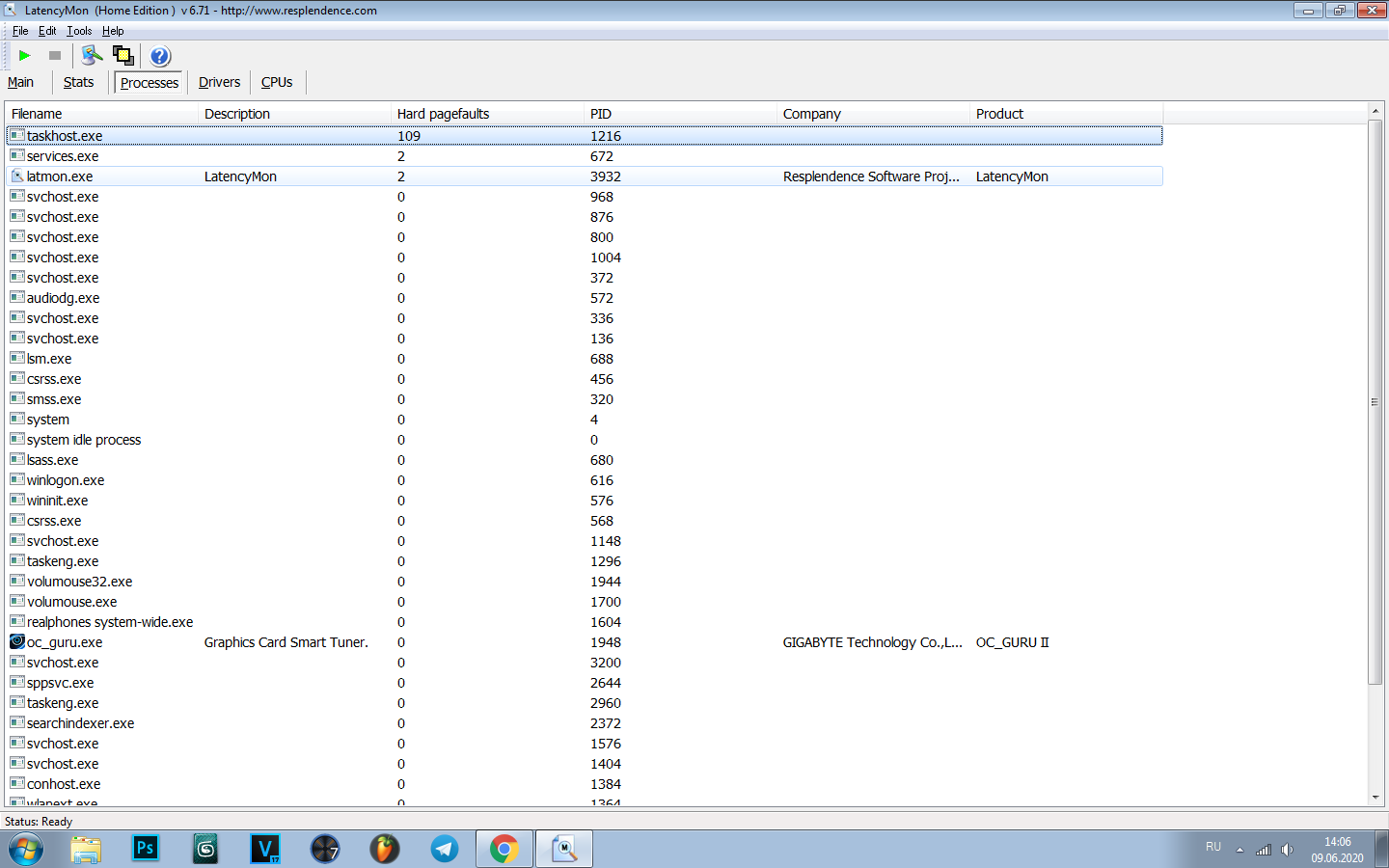Click the scroll up arrow of process list
This screenshot has height=868, width=1389.
(1375, 112)
